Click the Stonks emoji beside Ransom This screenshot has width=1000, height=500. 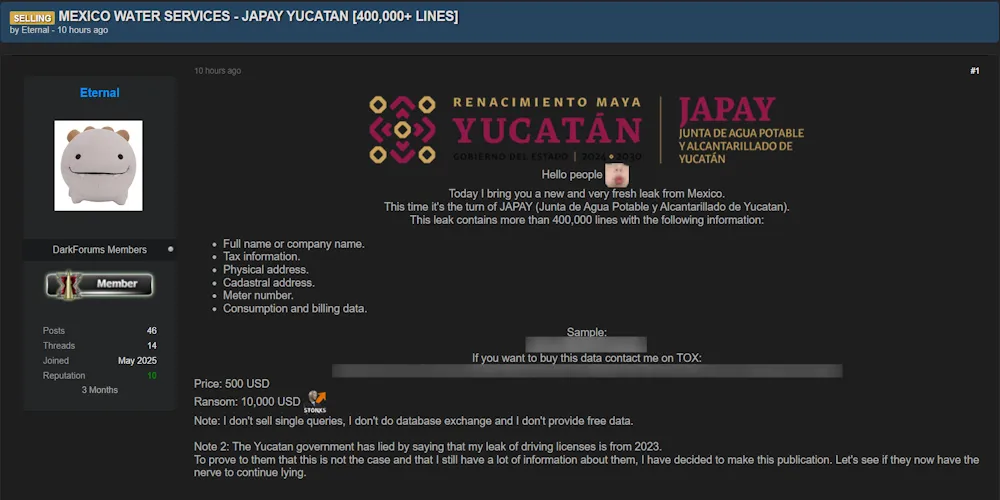click(x=315, y=402)
